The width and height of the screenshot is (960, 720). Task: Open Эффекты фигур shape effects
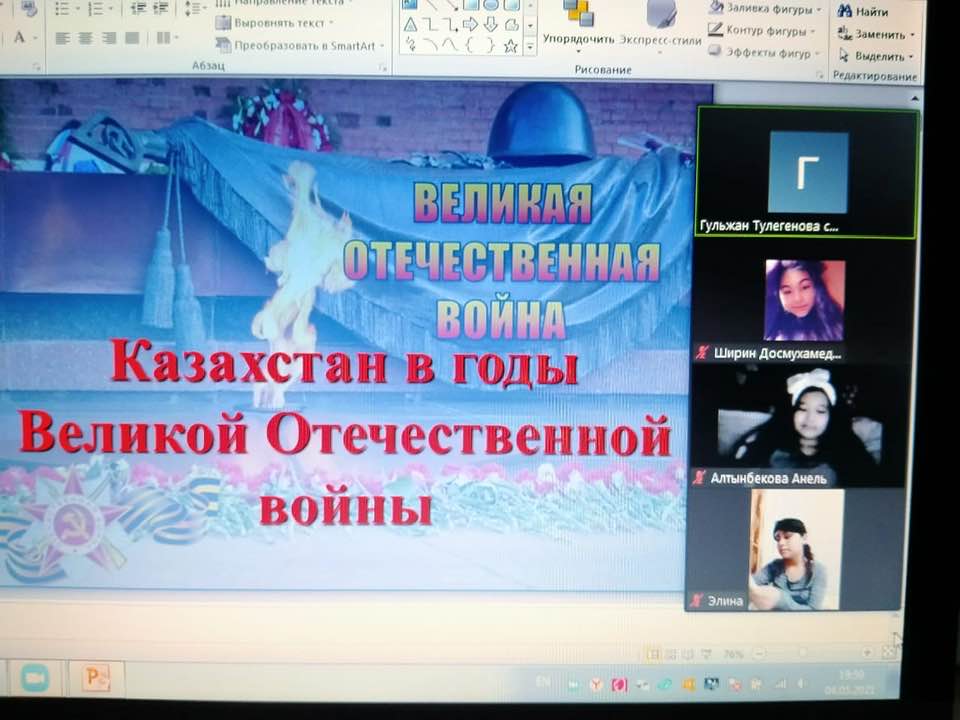pos(765,53)
